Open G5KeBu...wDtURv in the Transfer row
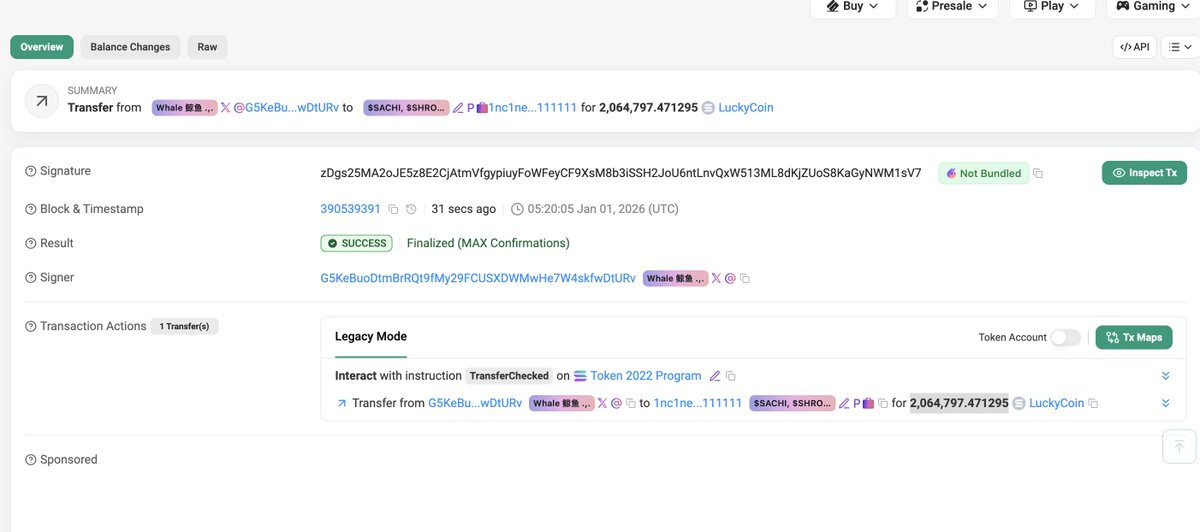Screen dimensions: 1200x532 pyautogui.click(x=475, y=403)
